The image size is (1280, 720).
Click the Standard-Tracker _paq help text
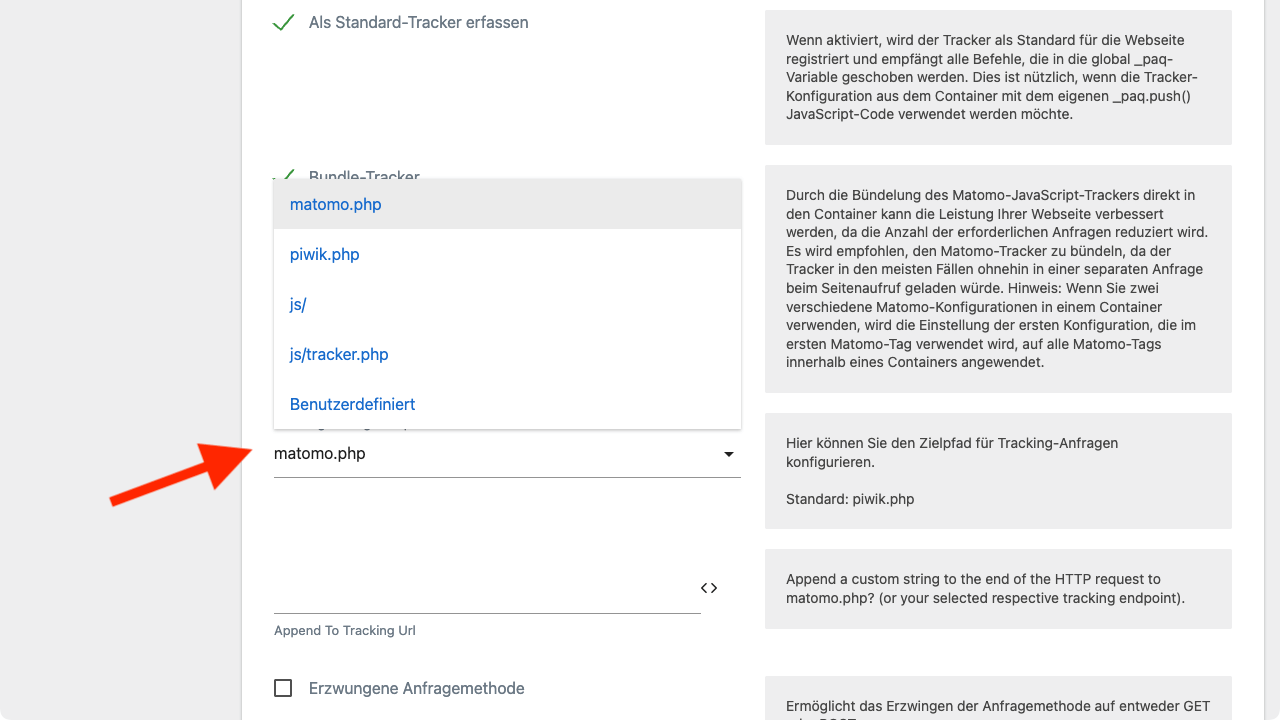(998, 78)
